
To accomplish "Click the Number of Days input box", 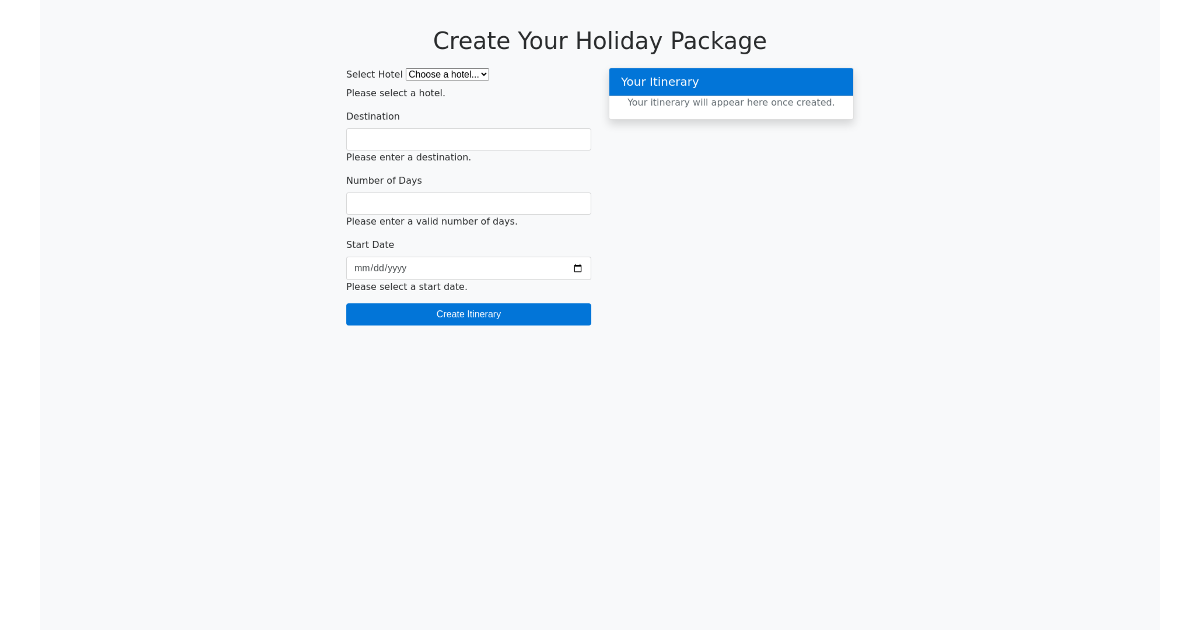I will coord(468,203).
